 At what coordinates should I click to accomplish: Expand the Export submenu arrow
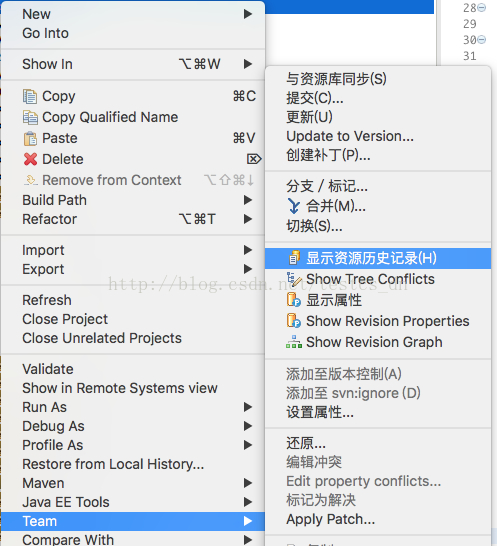coord(248,269)
